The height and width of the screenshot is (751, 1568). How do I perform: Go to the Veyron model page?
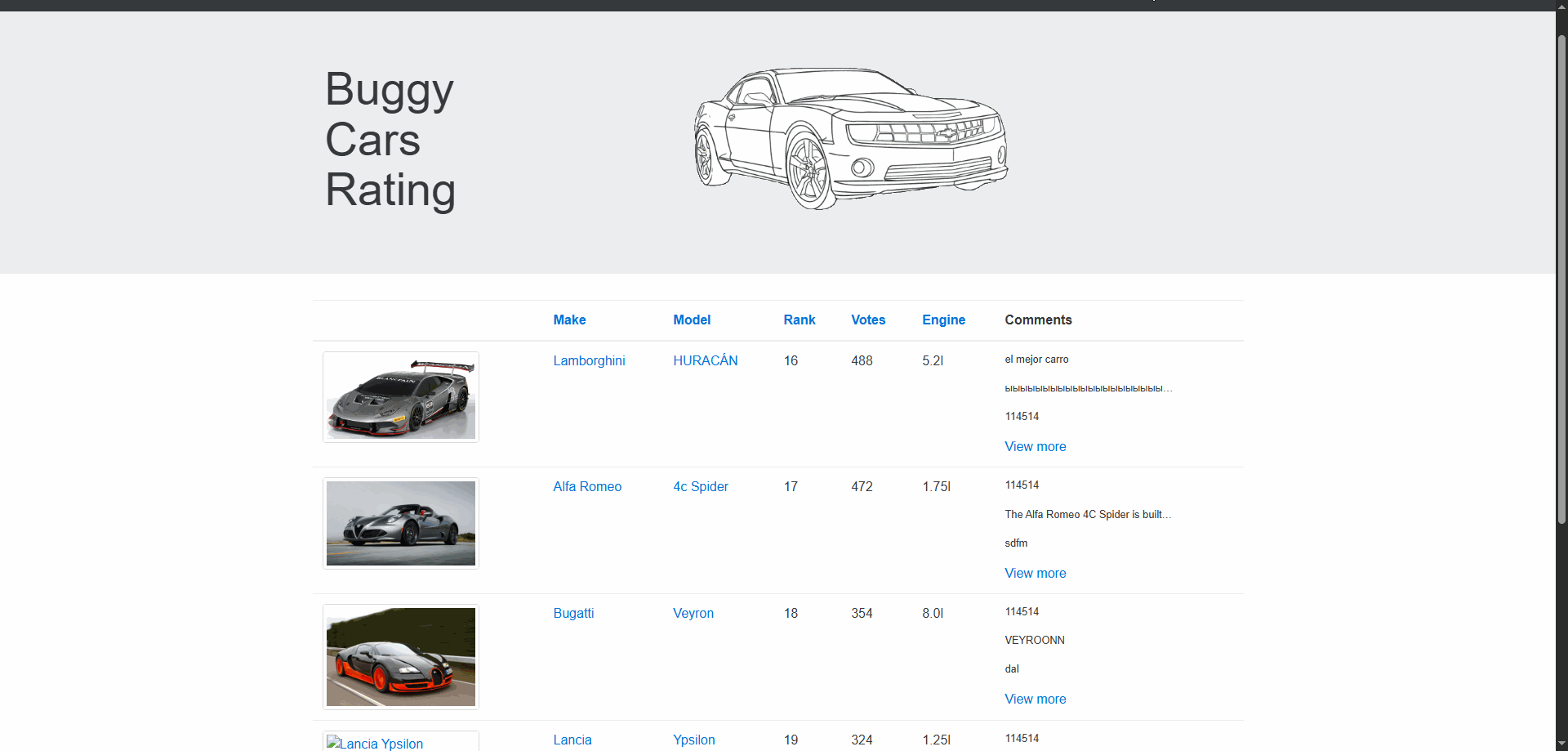coord(693,614)
